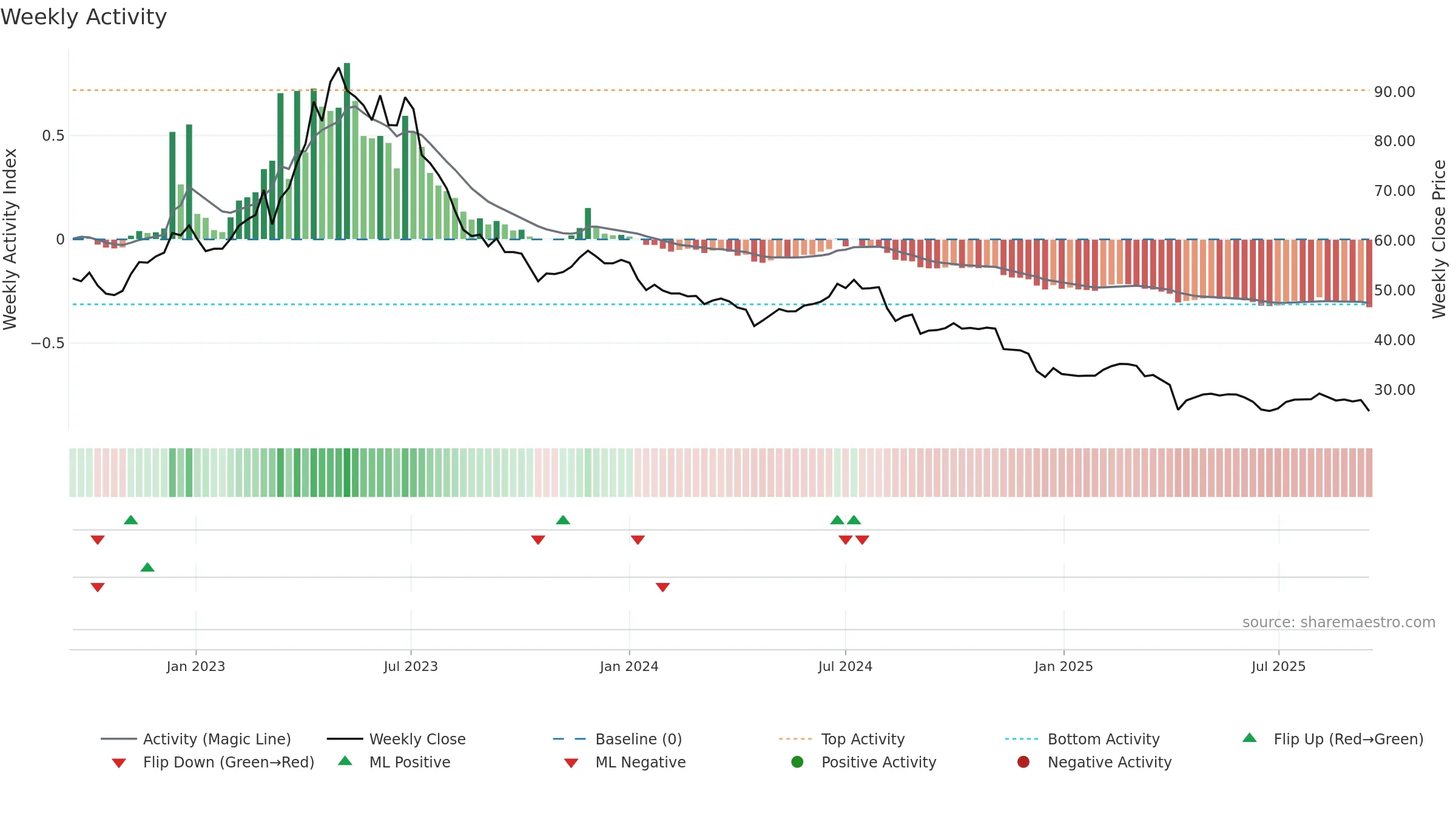Click the black Weekly Close legend line sample

(345, 739)
